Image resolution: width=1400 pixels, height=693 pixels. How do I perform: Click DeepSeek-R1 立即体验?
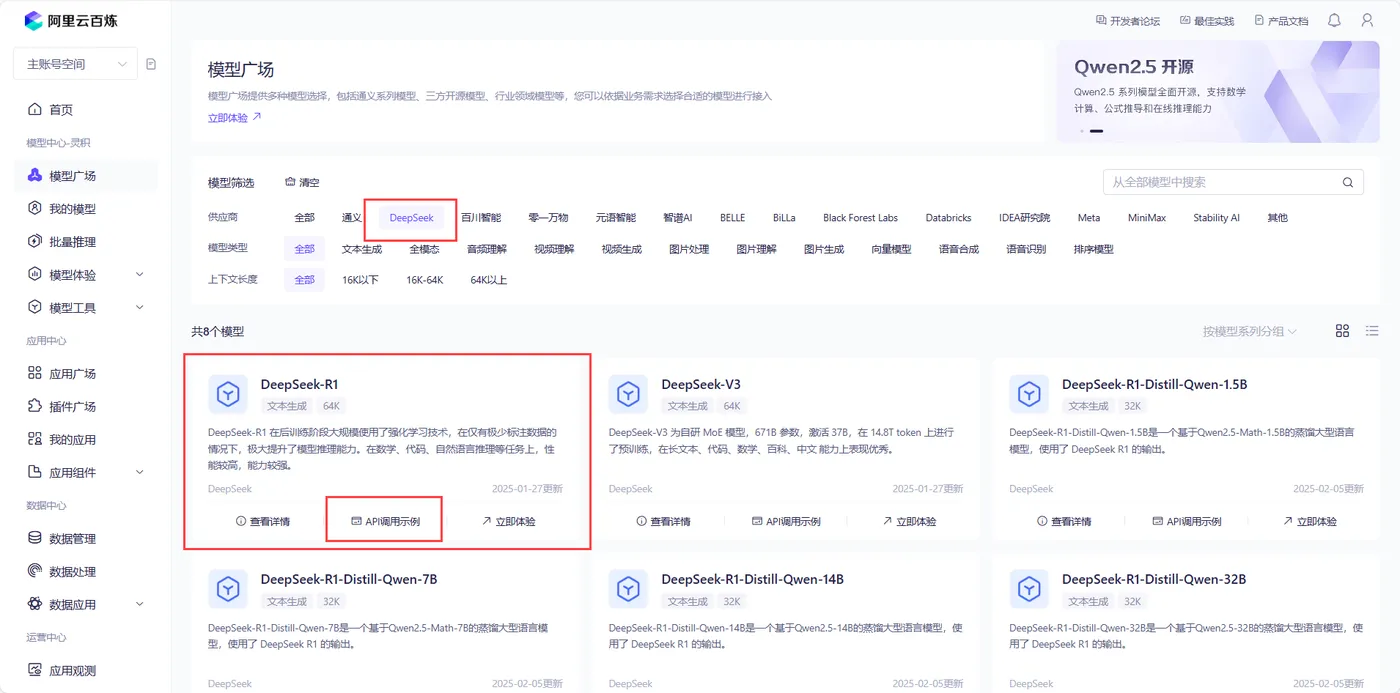(x=509, y=521)
